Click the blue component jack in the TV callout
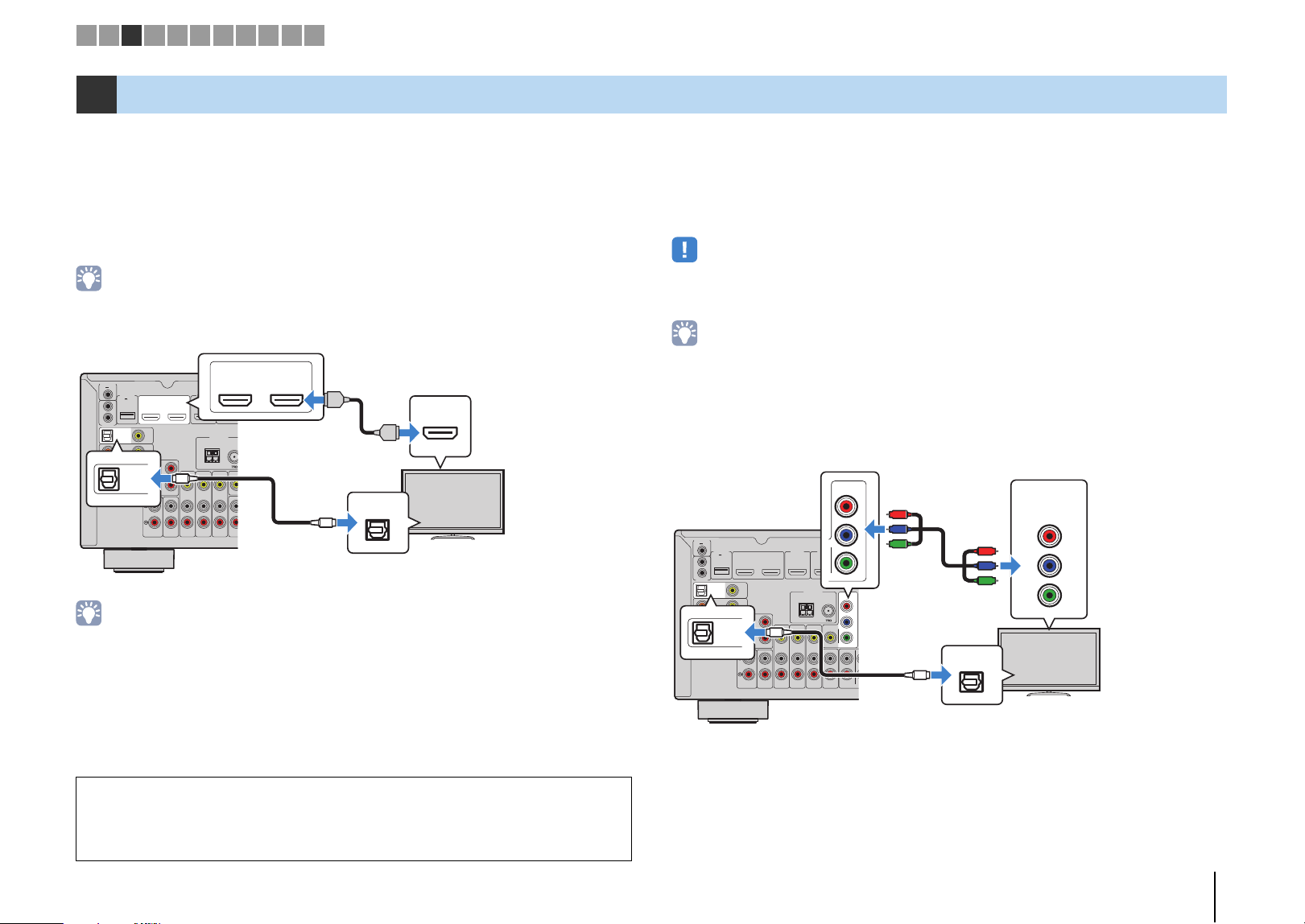Screen dimensions: 1305x924 point(1048,566)
